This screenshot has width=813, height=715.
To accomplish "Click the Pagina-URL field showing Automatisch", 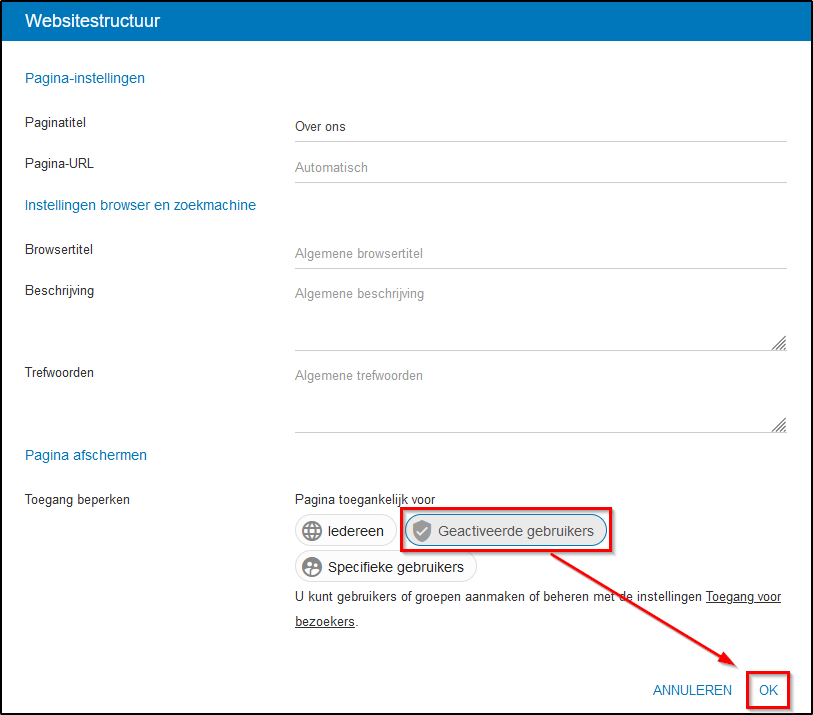I will pos(540,168).
